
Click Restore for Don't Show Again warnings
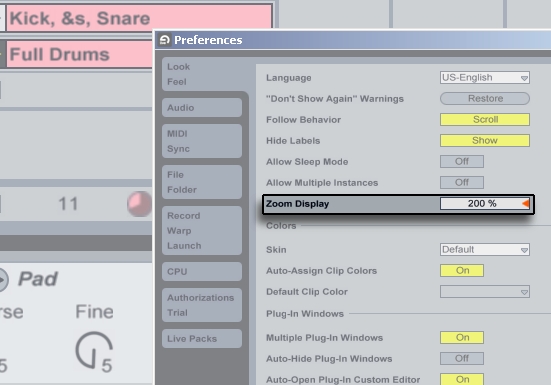[x=485, y=98]
